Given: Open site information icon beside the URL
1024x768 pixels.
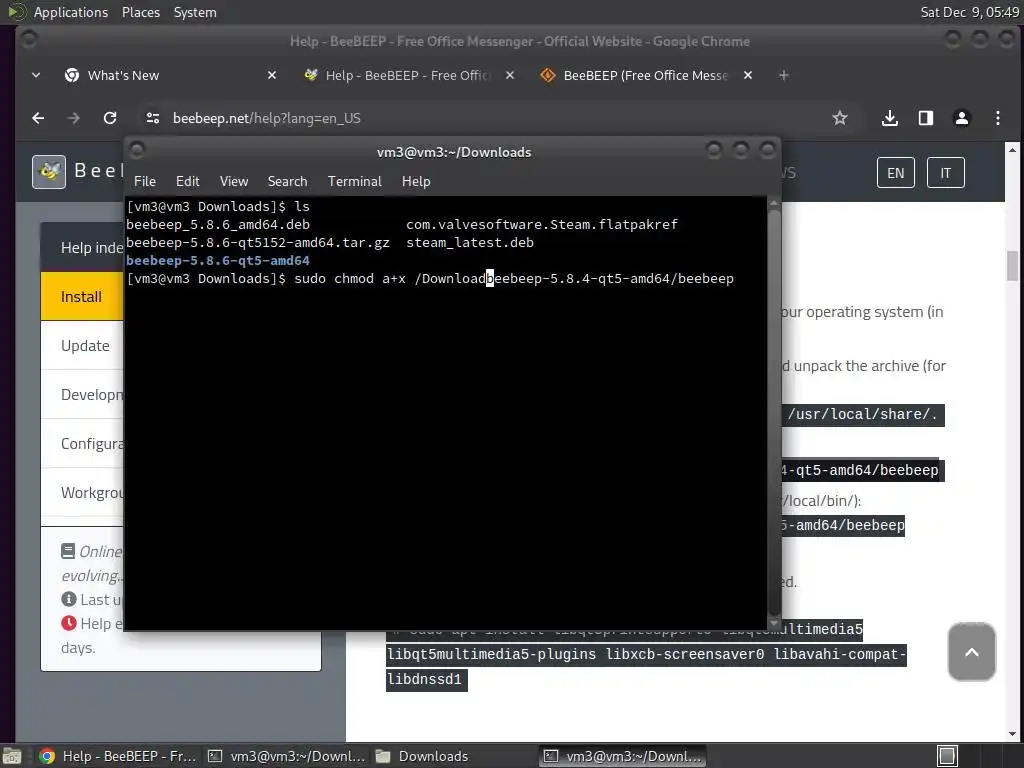Looking at the screenshot, I should click(153, 118).
